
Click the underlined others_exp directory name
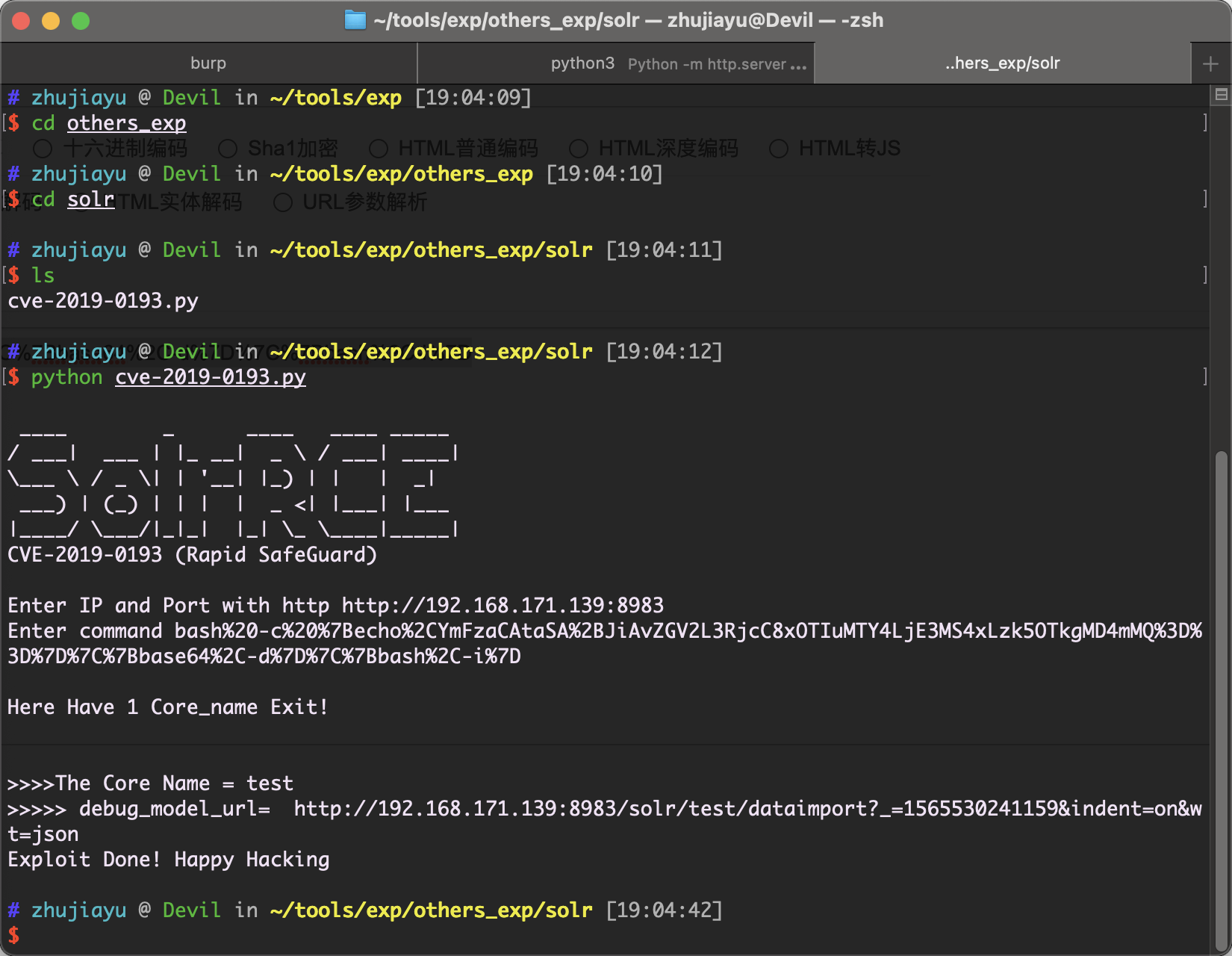click(x=126, y=122)
